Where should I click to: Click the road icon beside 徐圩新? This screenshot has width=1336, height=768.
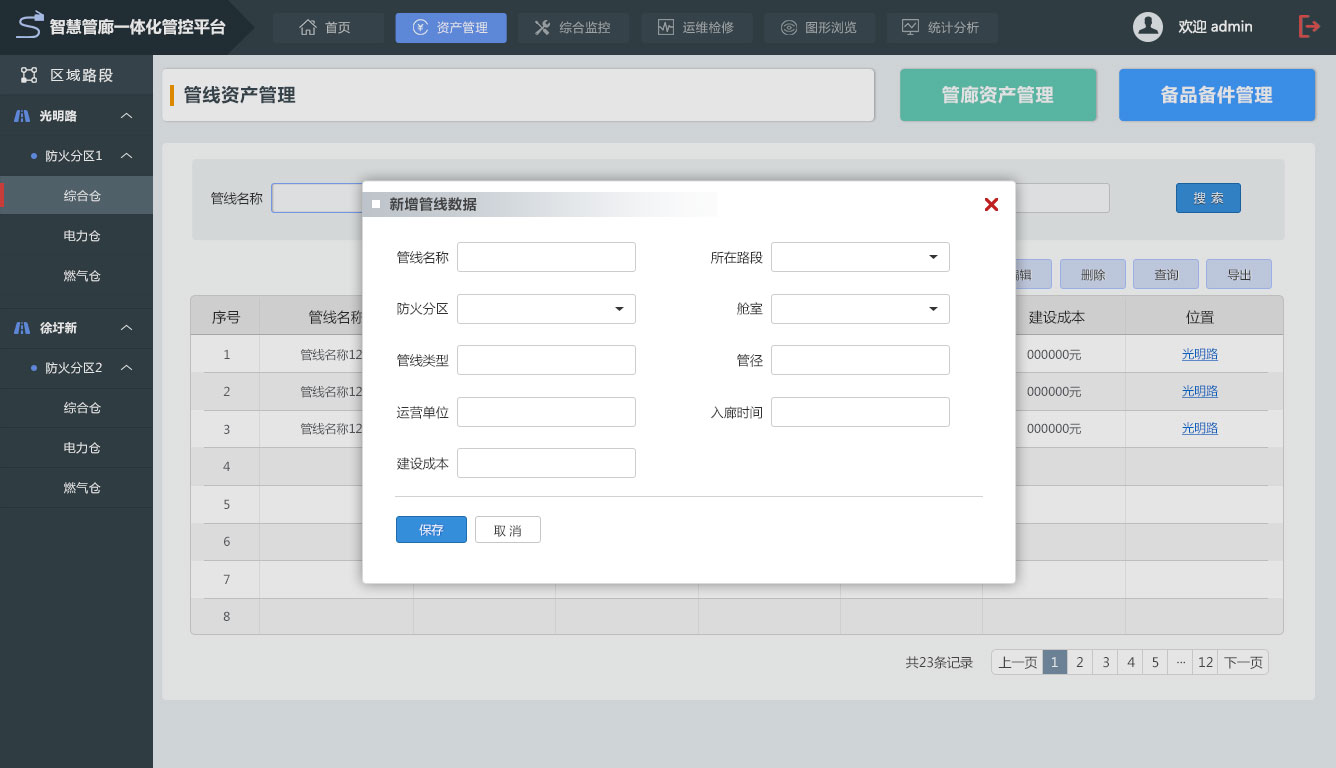[x=22, y=328]
